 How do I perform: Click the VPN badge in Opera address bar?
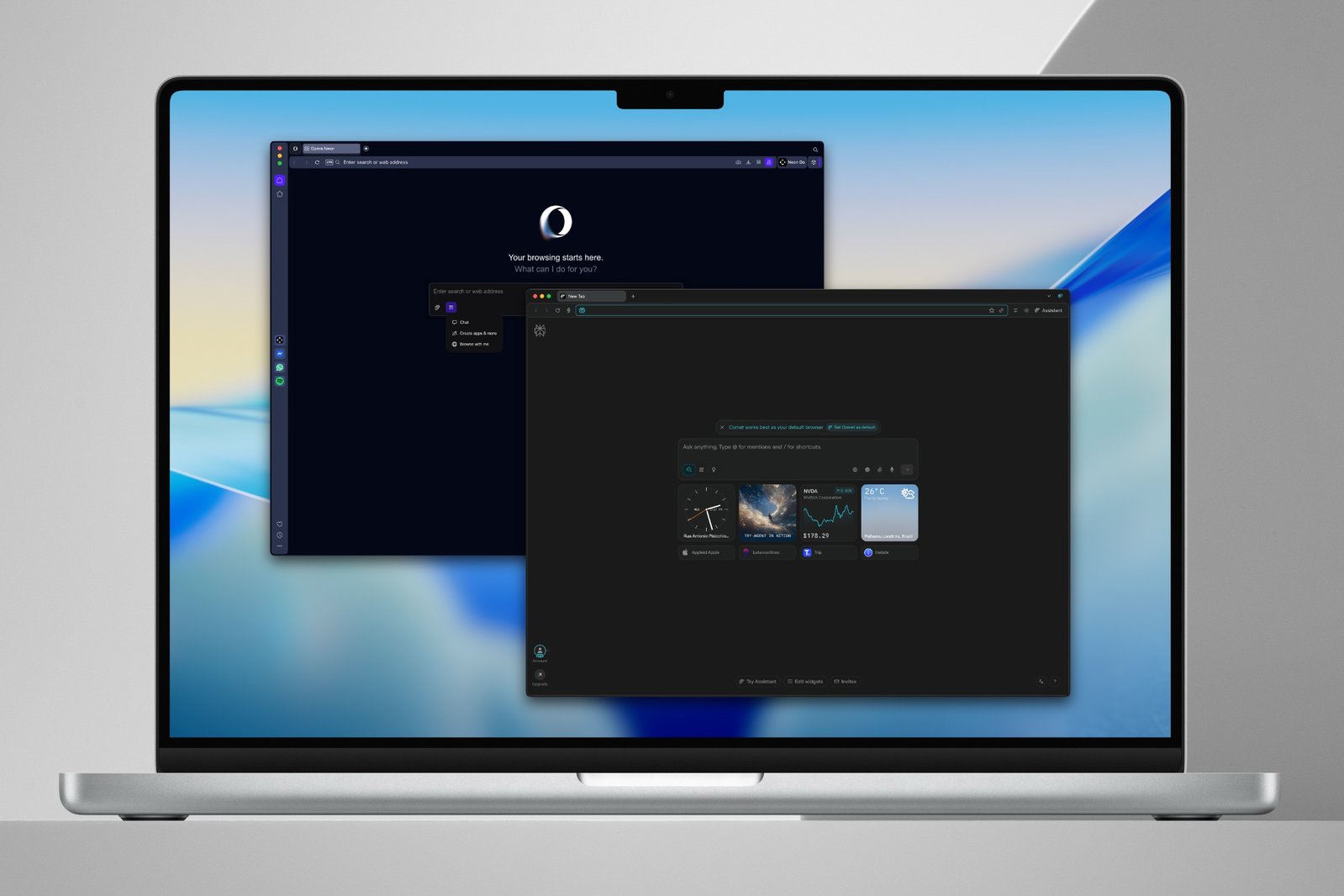329,162
